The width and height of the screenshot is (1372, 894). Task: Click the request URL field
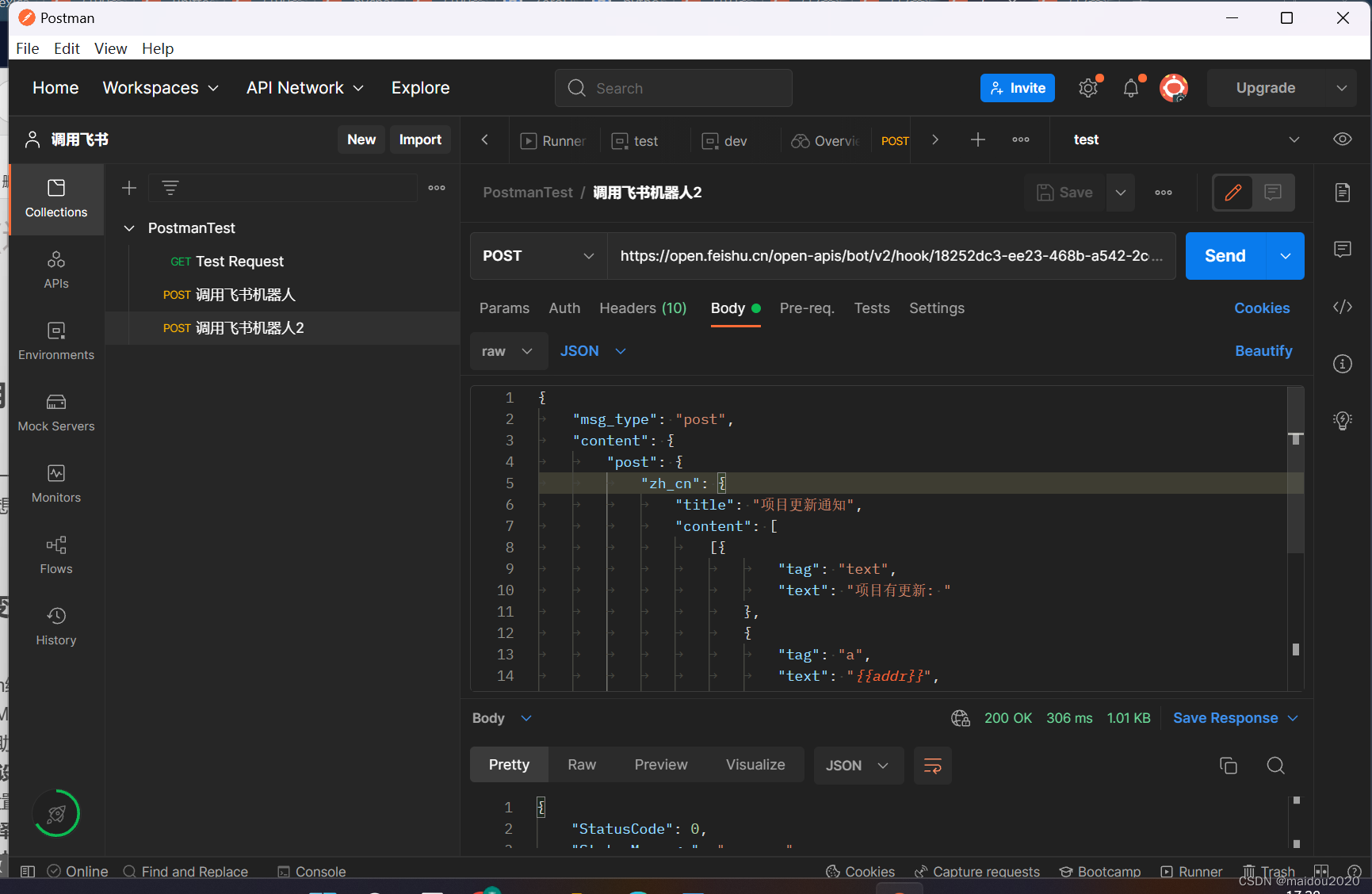point(891,256)
